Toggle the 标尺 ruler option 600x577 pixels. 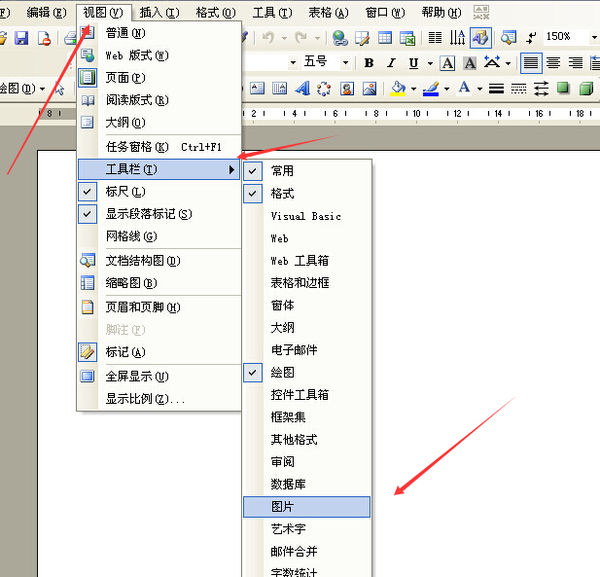pyautogui.click(x=159, y=192)
